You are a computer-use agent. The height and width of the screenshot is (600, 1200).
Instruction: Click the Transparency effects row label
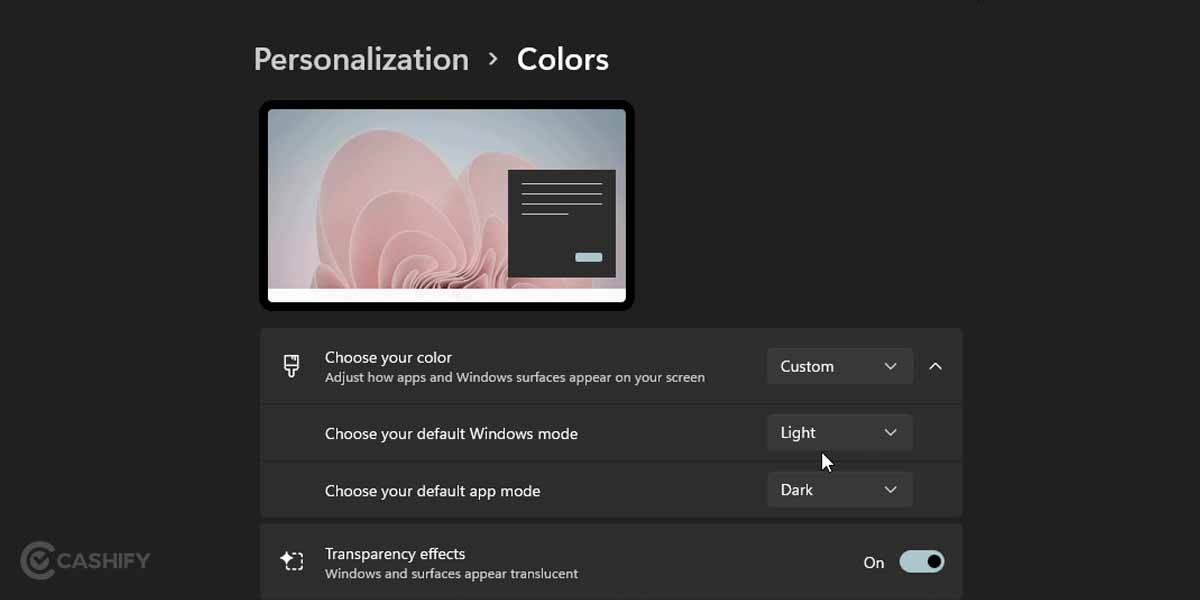pyautogui.click(x=395, y=553)
